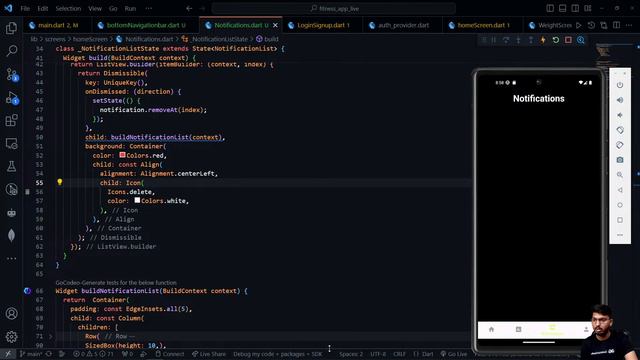Click GoCodeo Generate tests code lens
Viewport: 640px width, 360px height.
point(116,282)
